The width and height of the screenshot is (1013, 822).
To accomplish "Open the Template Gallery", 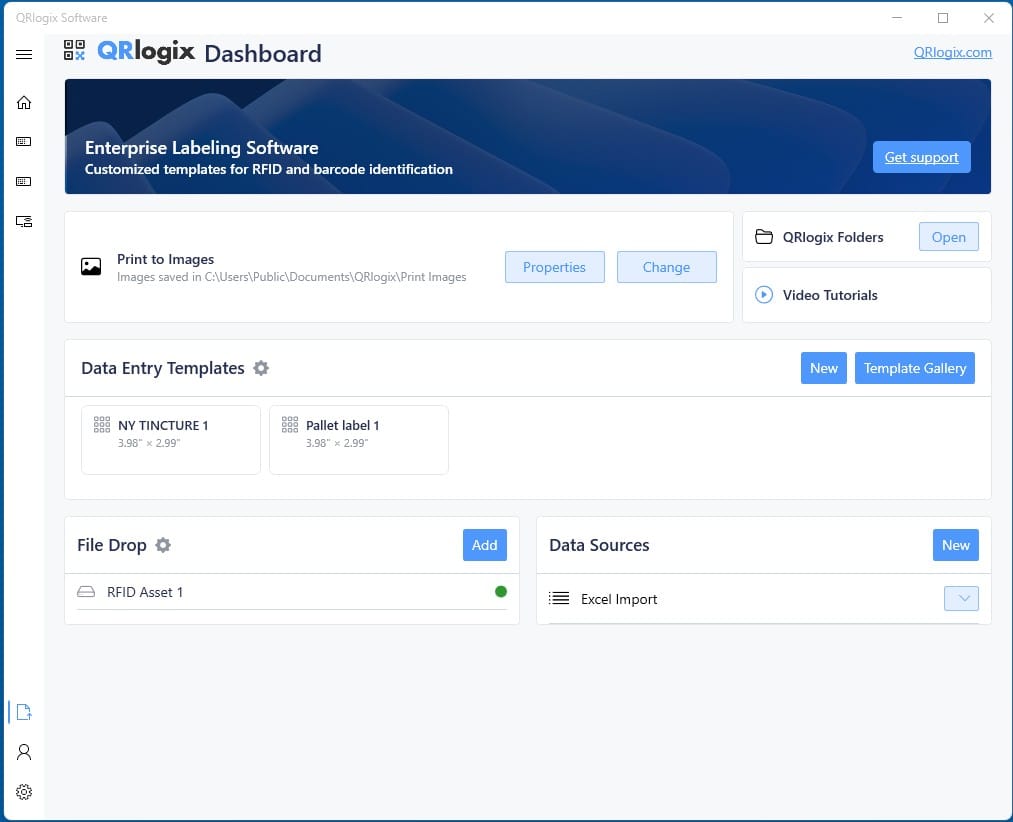I will point(914,368).
